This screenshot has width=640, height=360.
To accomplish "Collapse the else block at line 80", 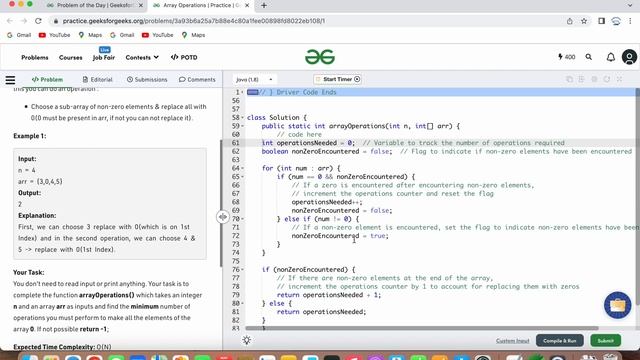I will [242, 303].
